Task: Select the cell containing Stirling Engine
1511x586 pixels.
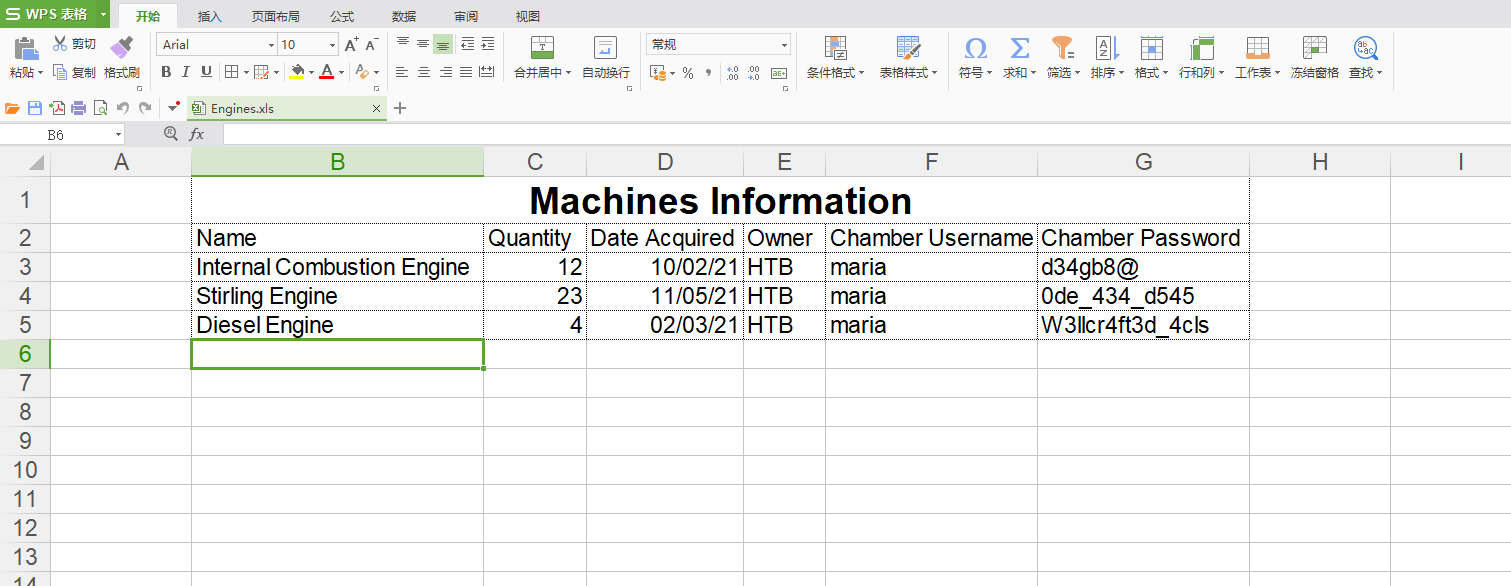Action: click(x=337, y=296)
